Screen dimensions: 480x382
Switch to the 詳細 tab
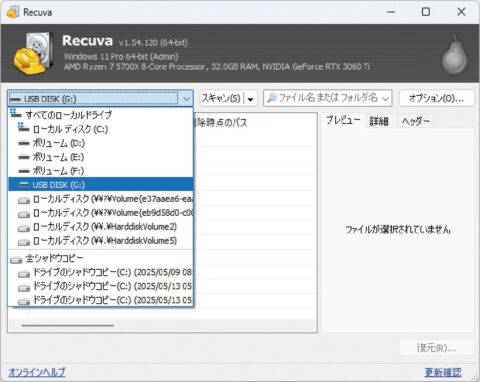coord(379,121)
